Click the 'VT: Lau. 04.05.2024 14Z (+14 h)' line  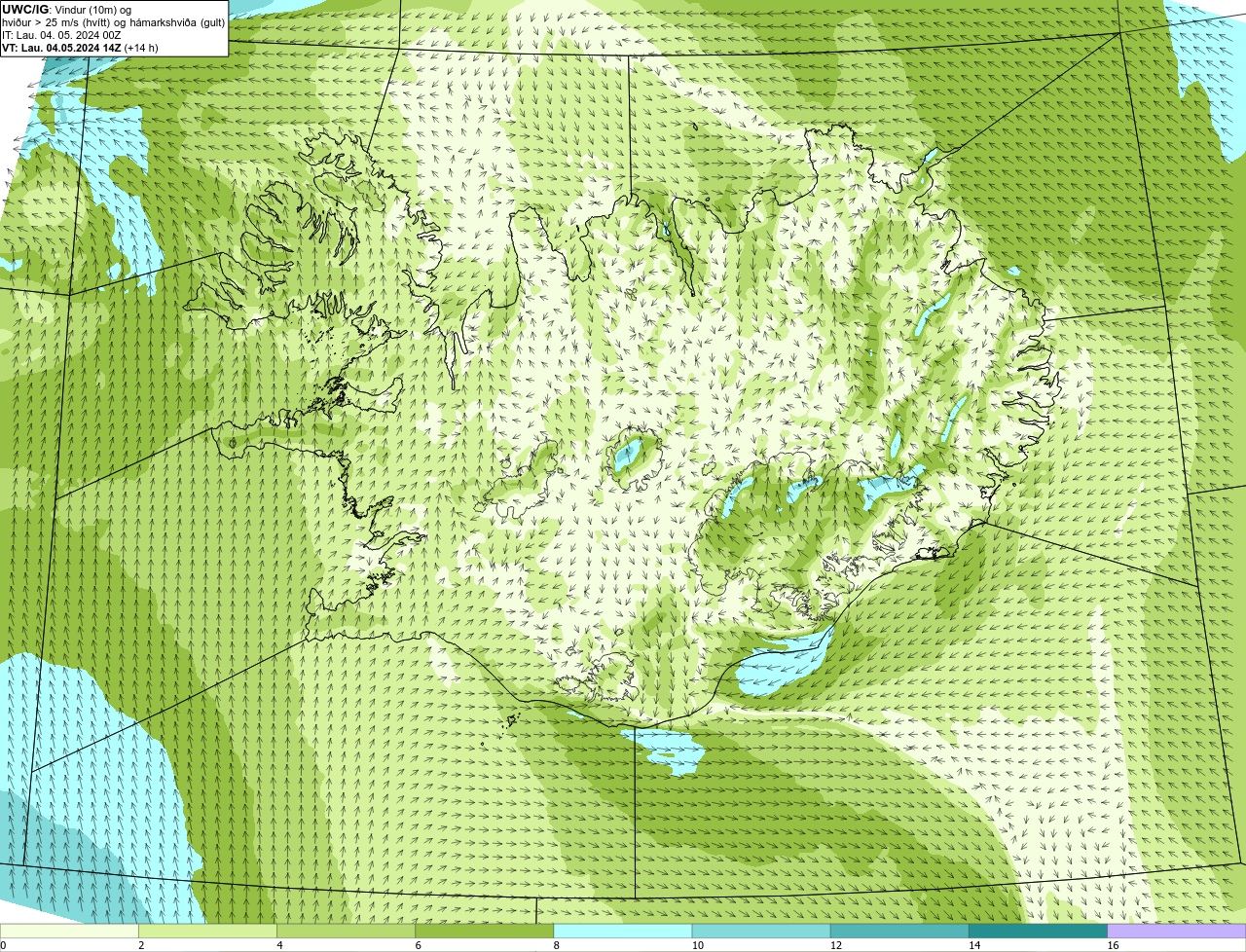[80, 48]
